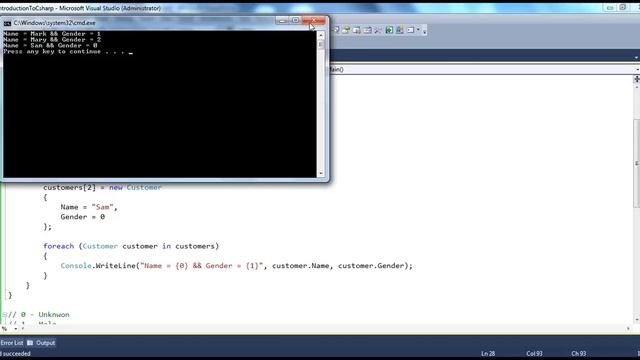Click the console window's scroll up arrow
The image size is (640, 360).
[x=321, y=35]
